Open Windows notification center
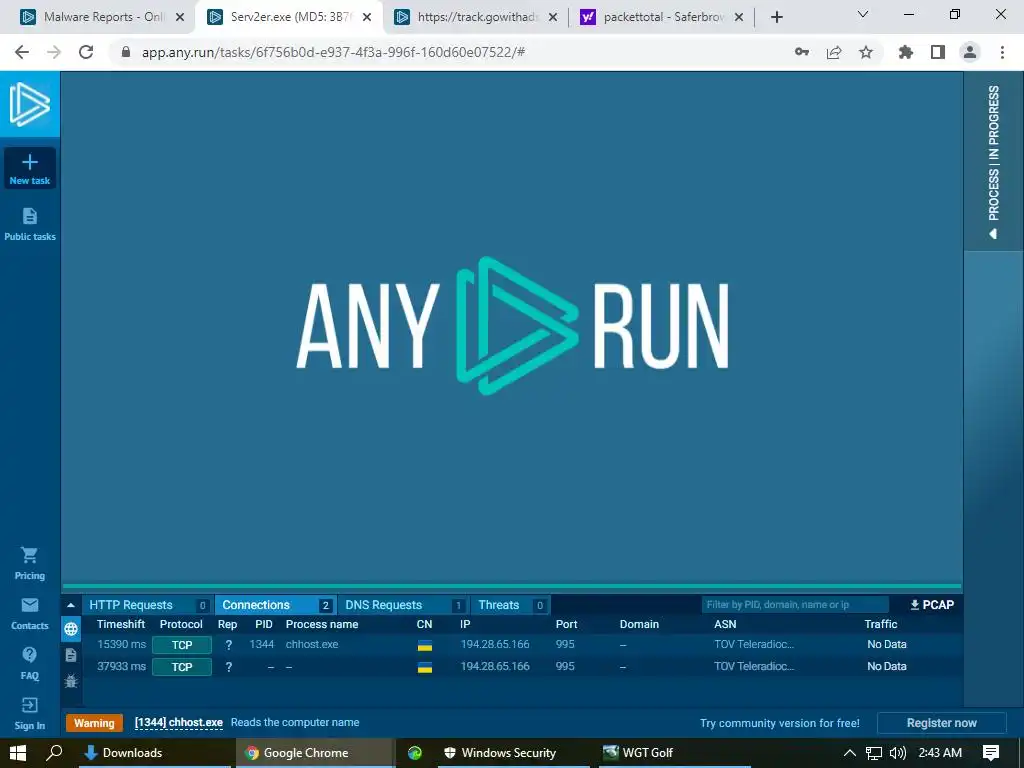 coord(991,753)
